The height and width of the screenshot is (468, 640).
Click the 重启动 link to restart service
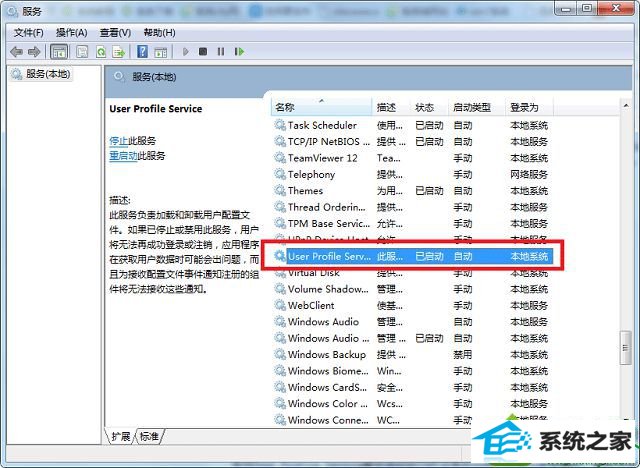[x=123, y=156]
